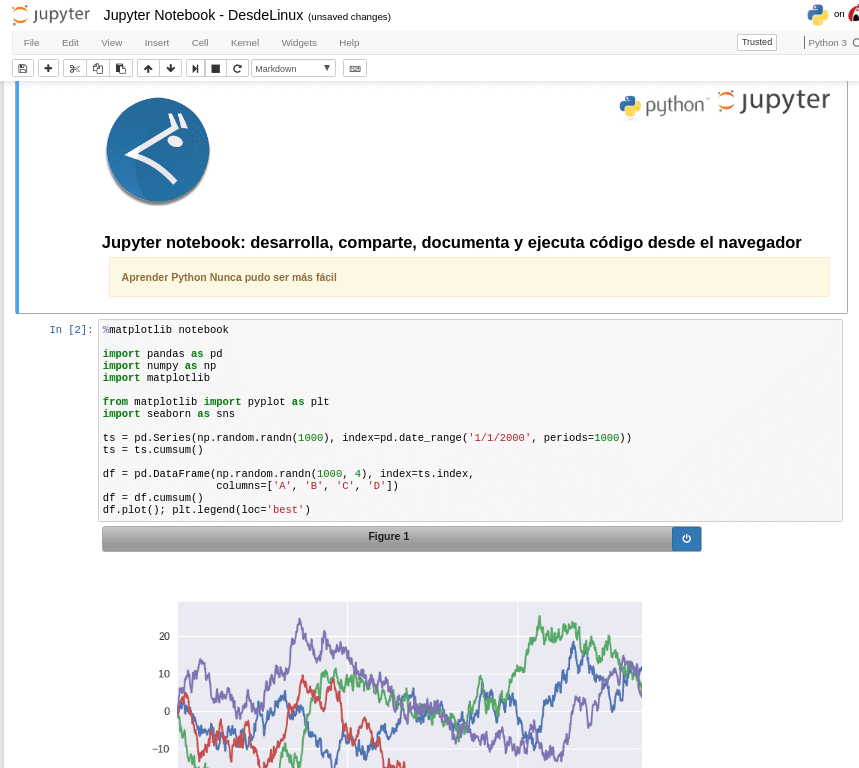
Task: Open the Widgets menu
Action: [x=298, y=42]
